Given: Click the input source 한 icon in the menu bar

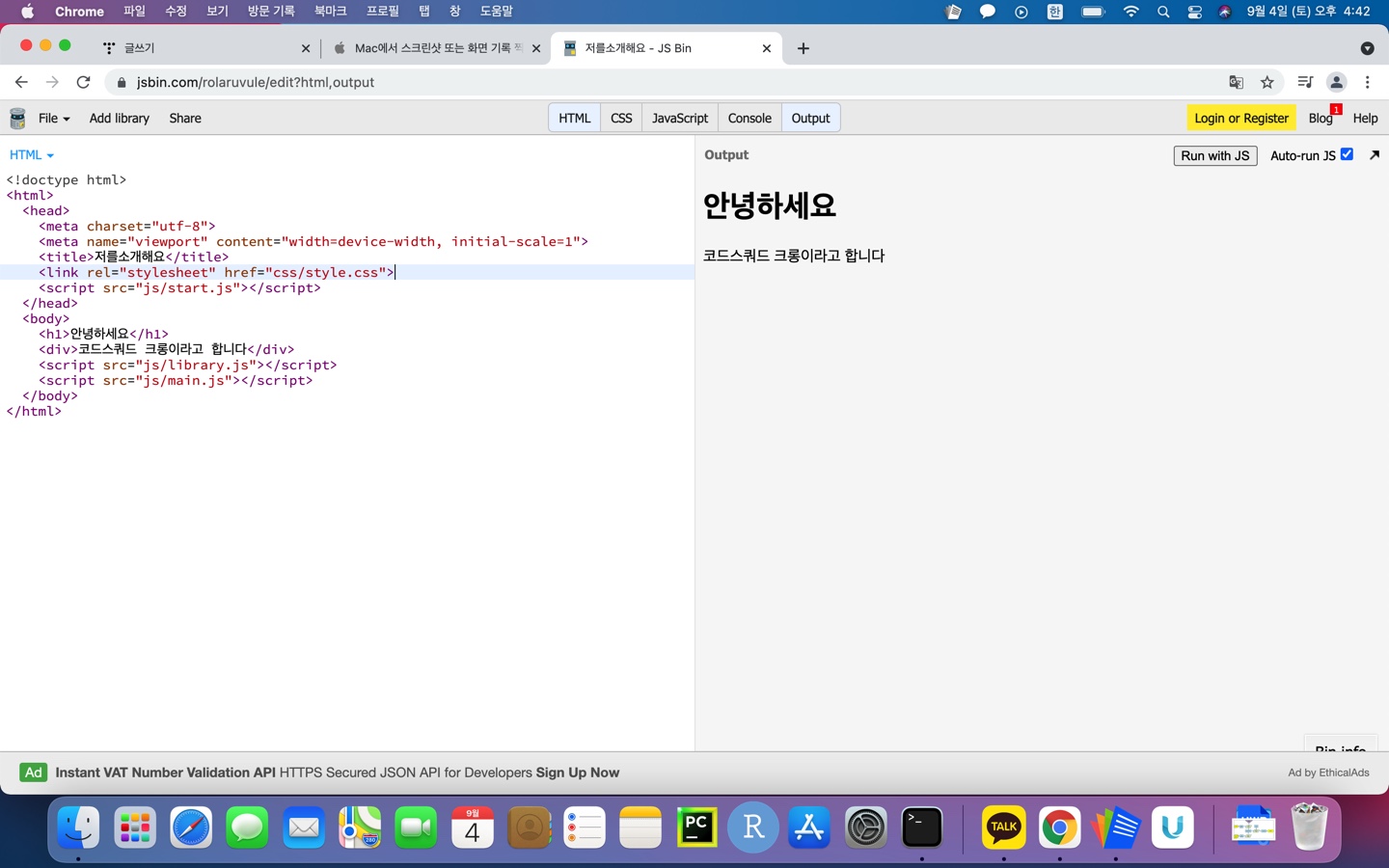Looking at the screenshot, I should [1055, 12].
